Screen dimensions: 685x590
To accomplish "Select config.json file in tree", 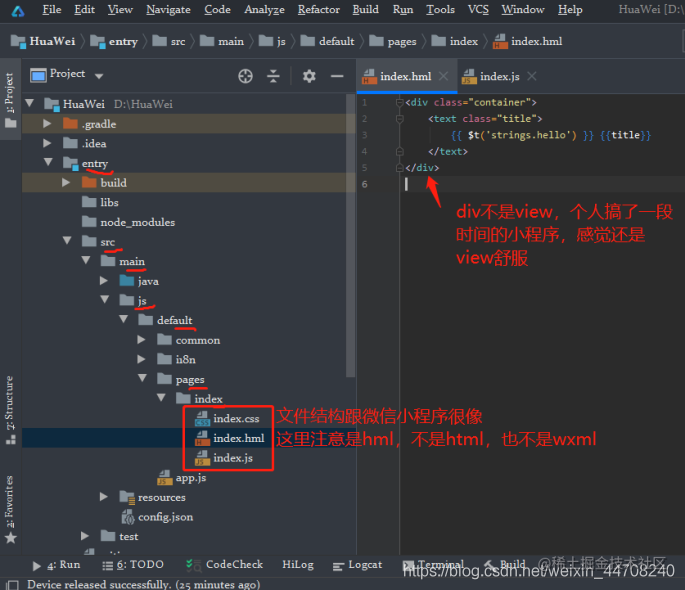I will coord(157,517).
